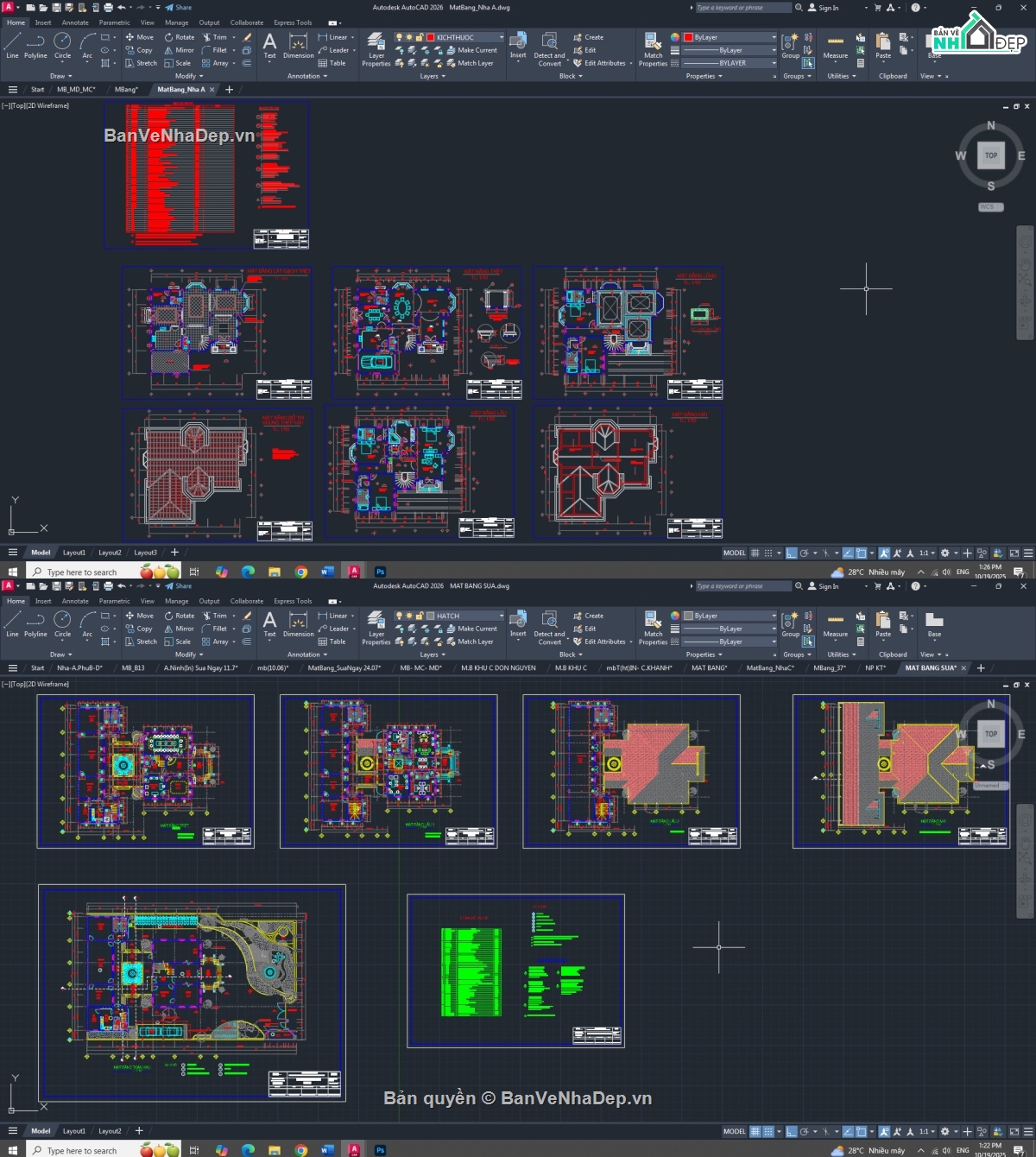Select the Circle tool in the MAT BANG SUA window
Screen dimensions: 1036x1157
[x=62, y=623]
